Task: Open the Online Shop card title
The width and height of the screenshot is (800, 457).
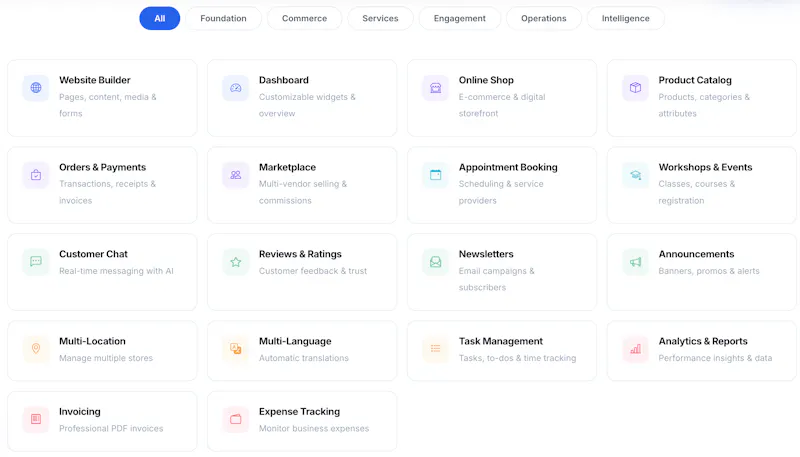Action: pos(486,80)
